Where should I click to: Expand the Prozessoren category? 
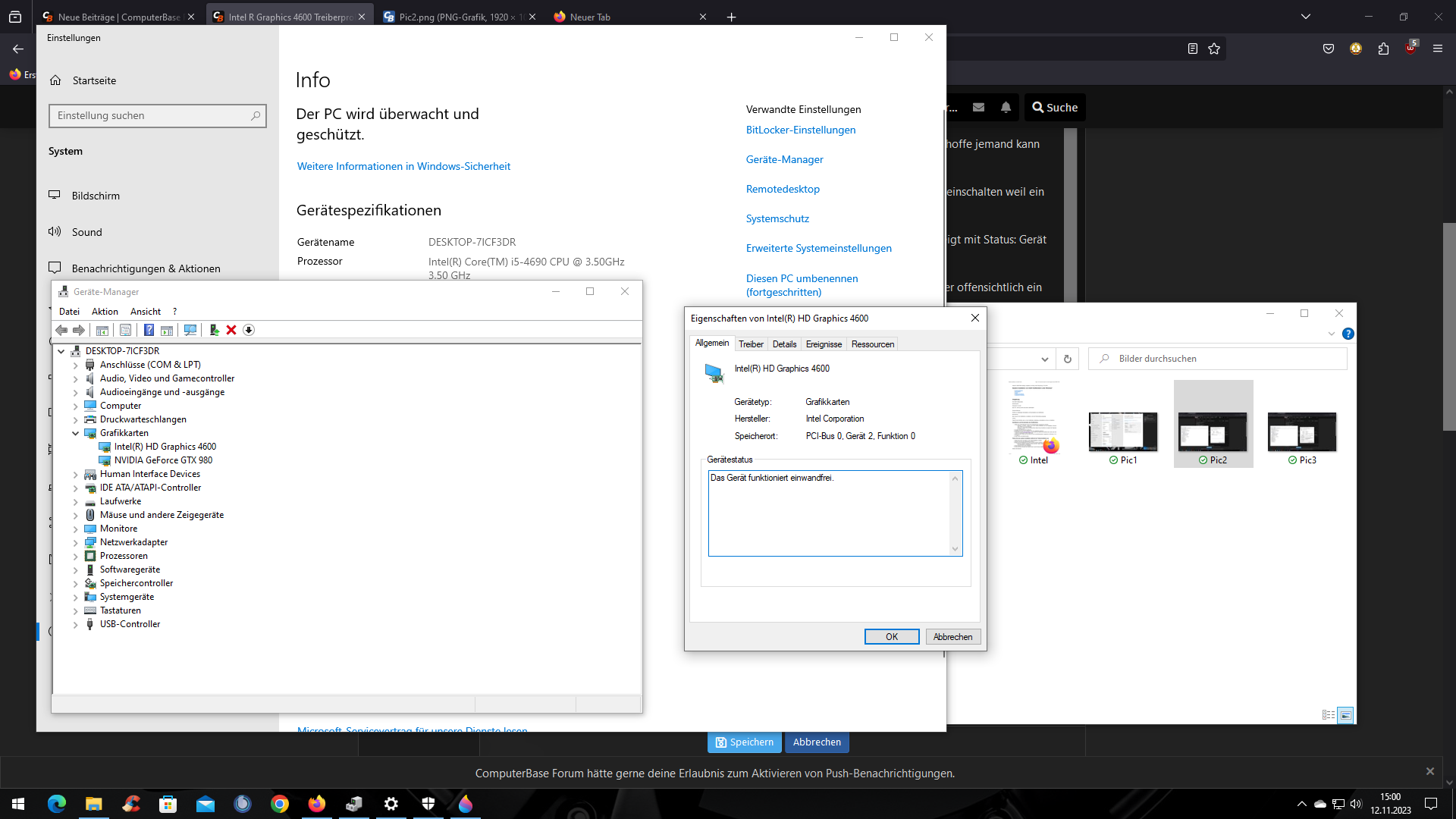point(76,556)
